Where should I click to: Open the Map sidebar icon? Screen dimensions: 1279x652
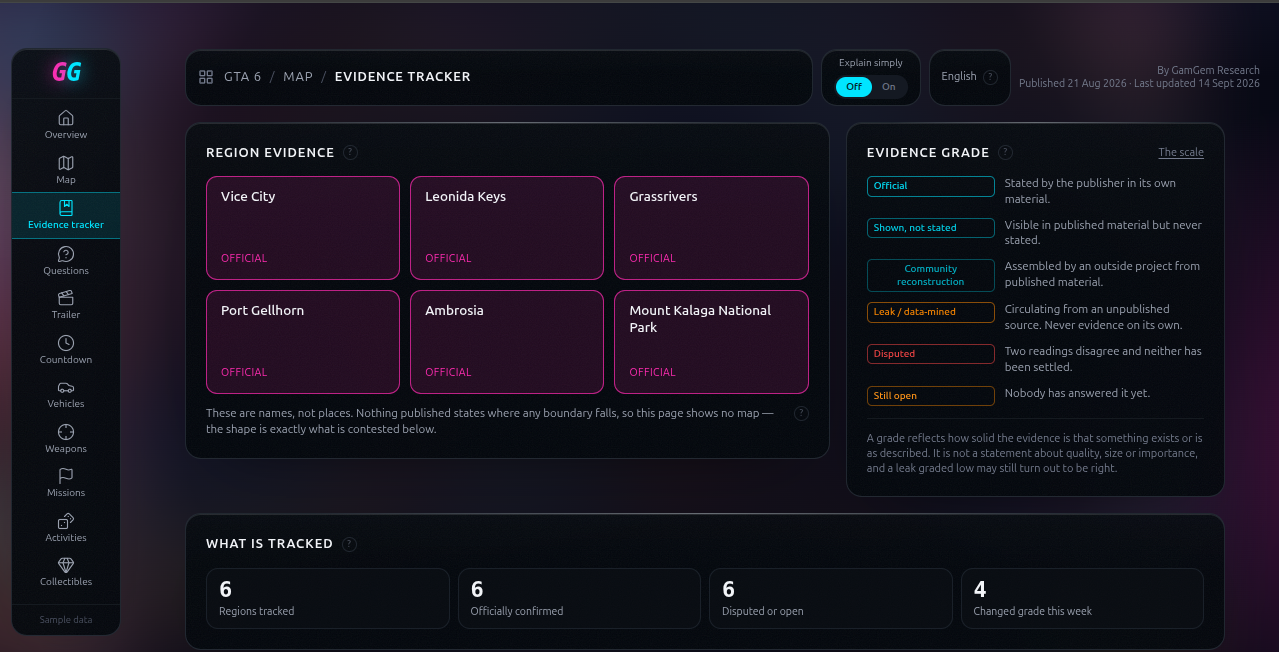point(66,163)
